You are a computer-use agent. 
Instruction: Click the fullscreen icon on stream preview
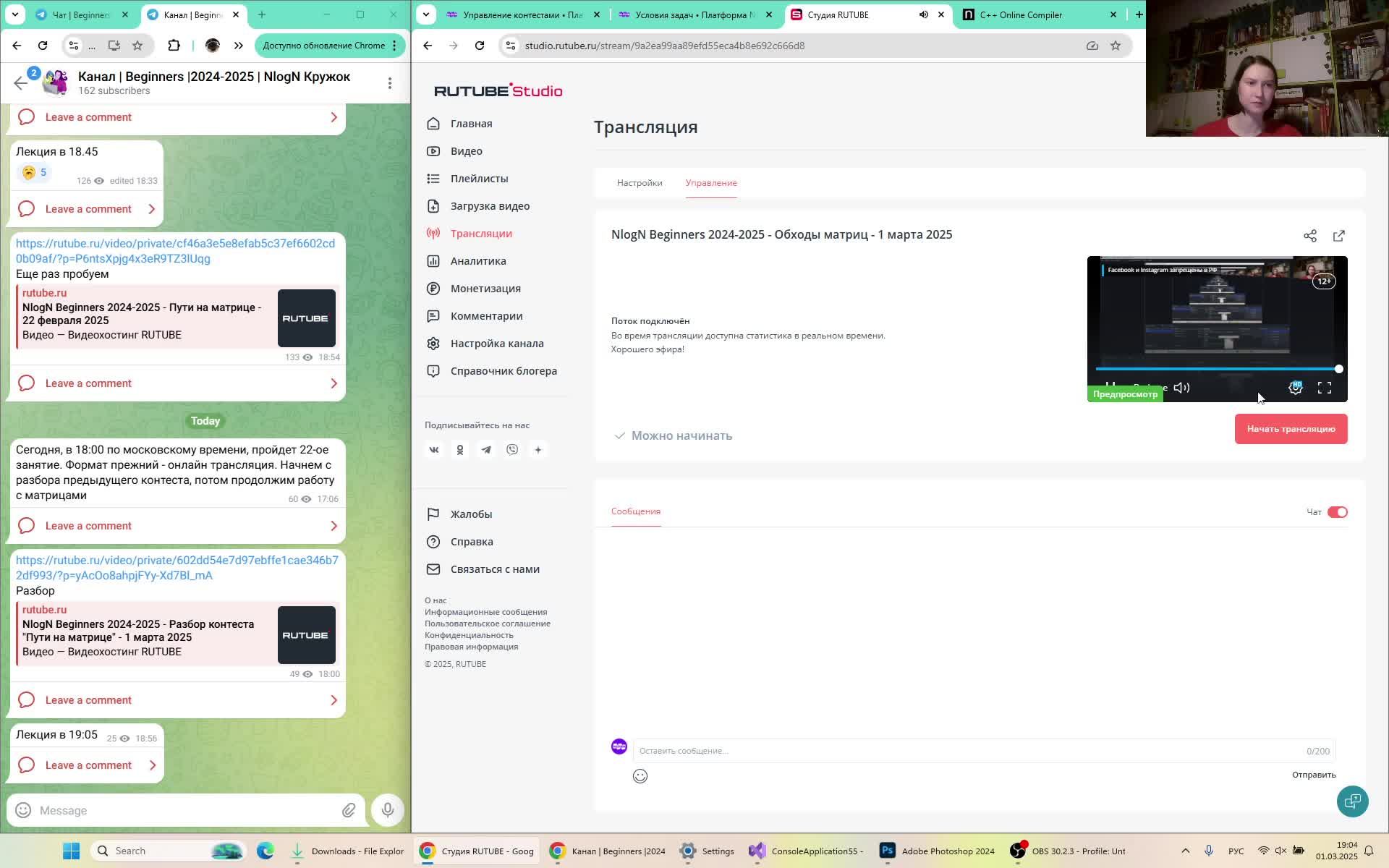(1324, 387)
